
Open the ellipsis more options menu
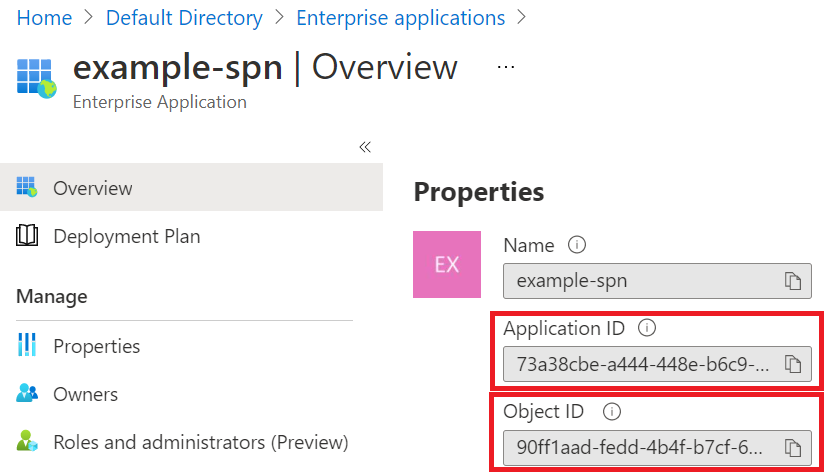tap(506, 67)
